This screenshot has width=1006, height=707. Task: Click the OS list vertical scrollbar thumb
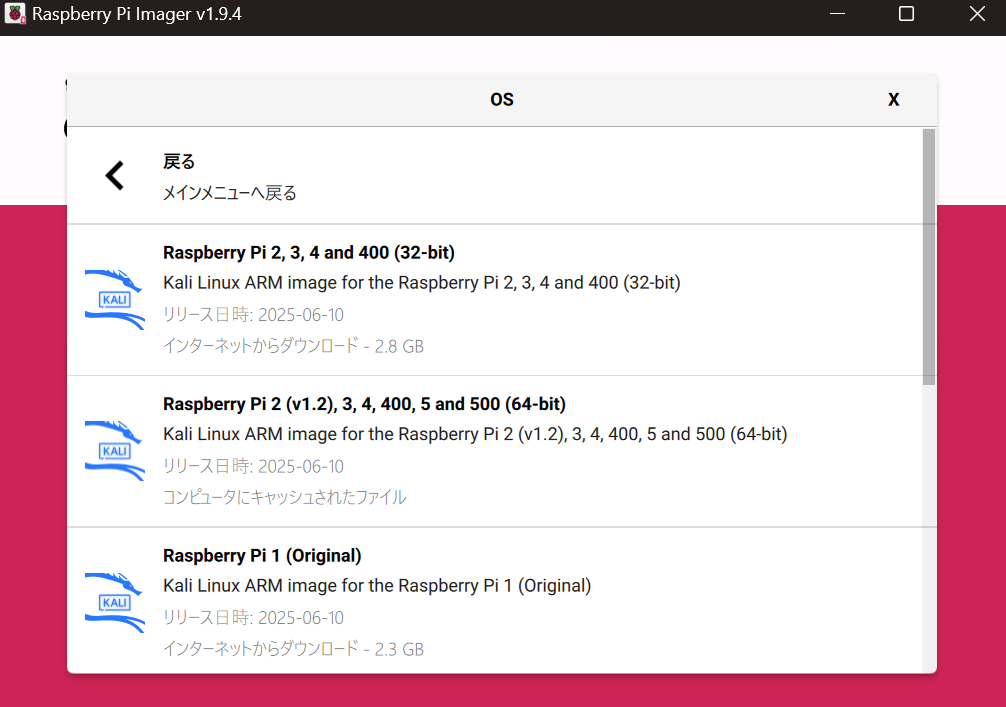coord(929,257)
